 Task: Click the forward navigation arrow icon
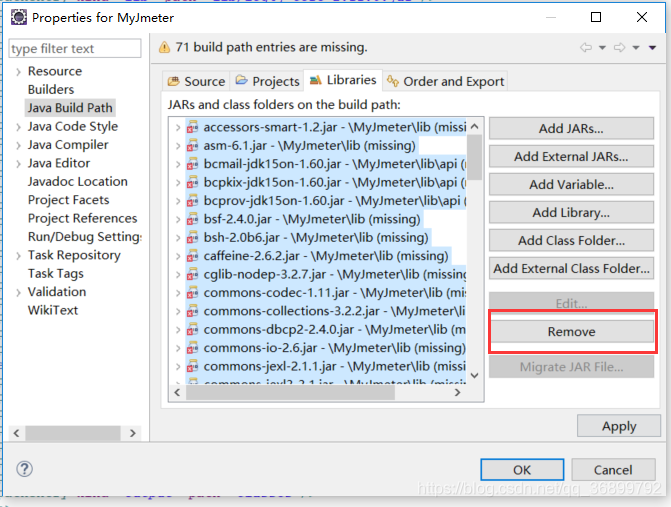pos(619,47)
